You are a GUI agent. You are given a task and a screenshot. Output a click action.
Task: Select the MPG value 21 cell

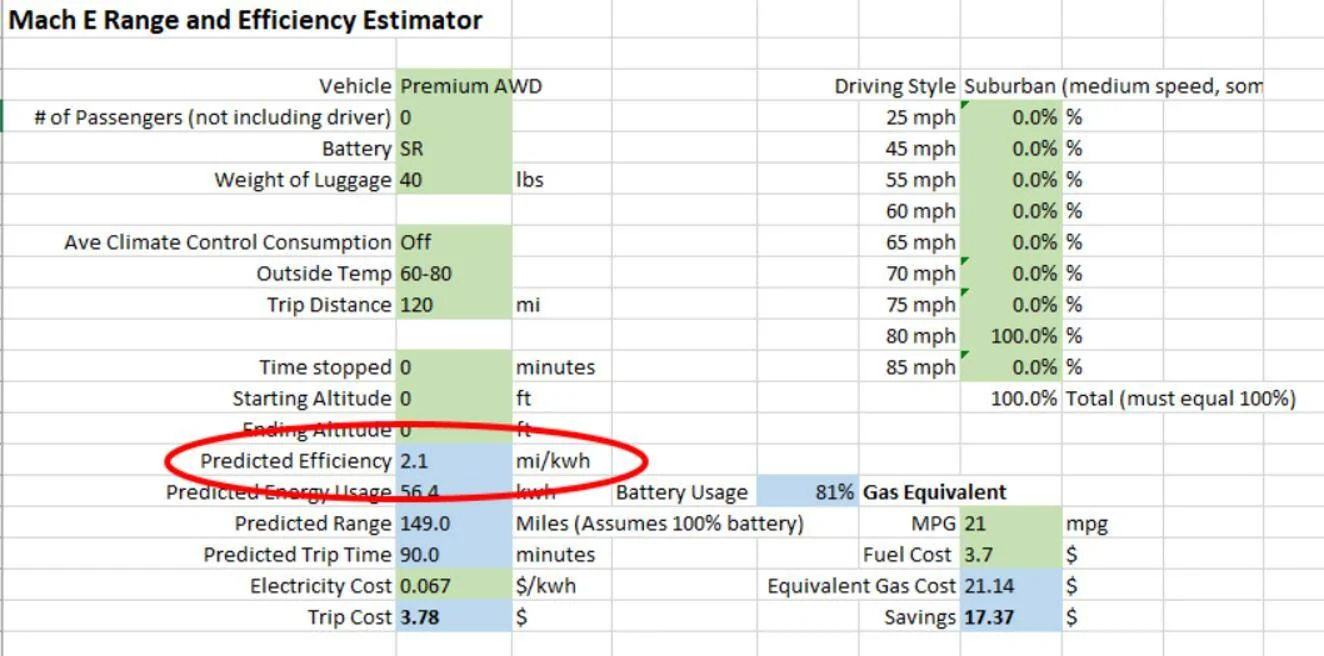pyautogui.click(x=1011, y=523)
